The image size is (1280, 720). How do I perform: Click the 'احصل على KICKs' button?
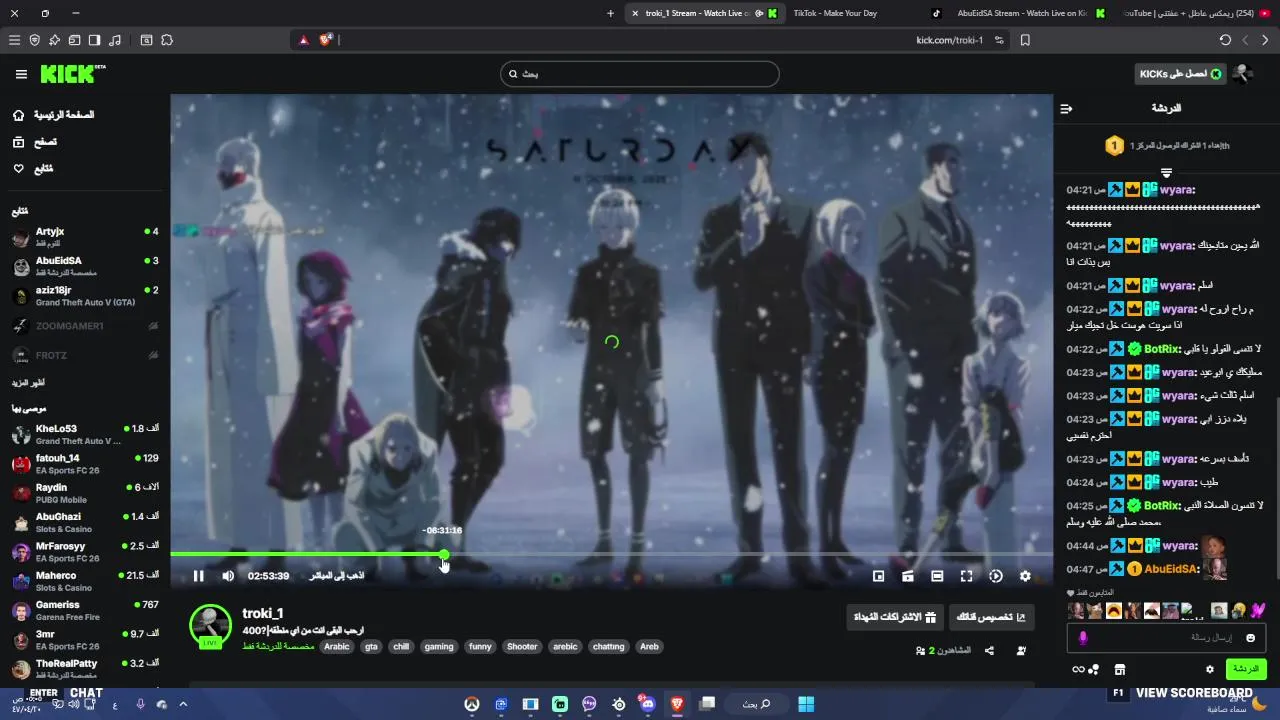[1180, 74]
